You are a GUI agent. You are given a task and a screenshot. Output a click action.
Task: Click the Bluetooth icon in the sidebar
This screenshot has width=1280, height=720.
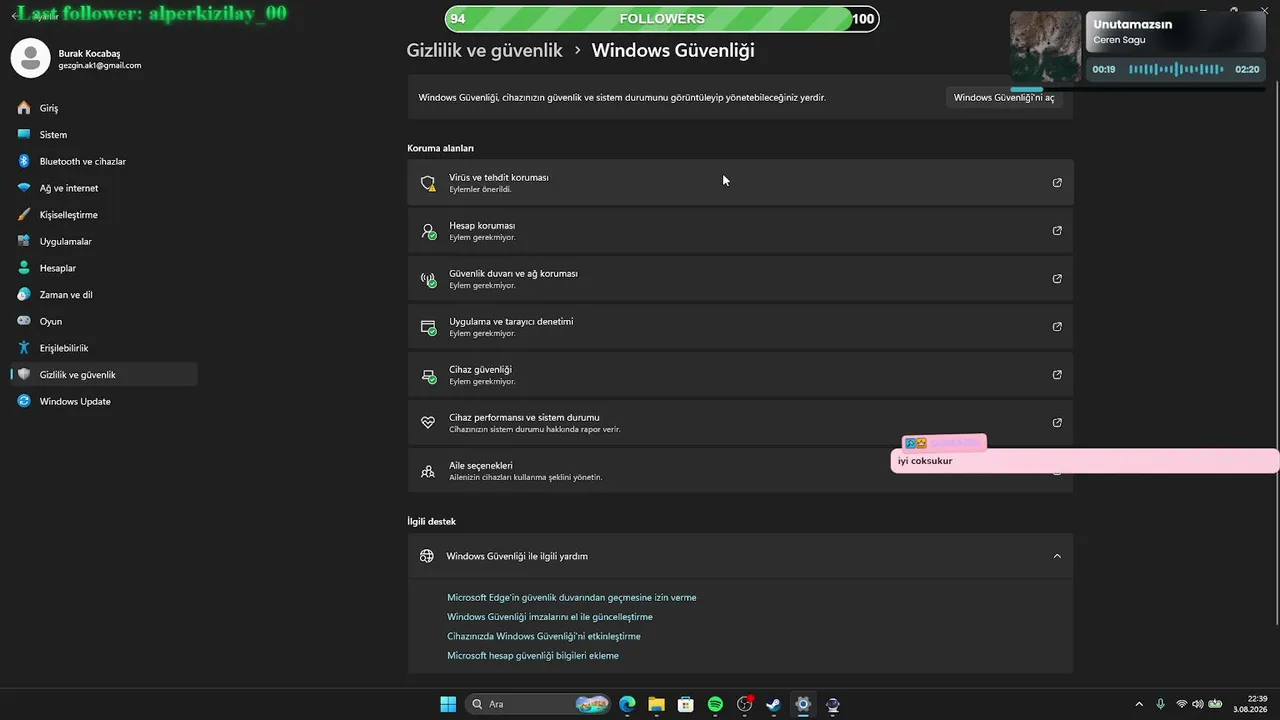click(24, 161)
